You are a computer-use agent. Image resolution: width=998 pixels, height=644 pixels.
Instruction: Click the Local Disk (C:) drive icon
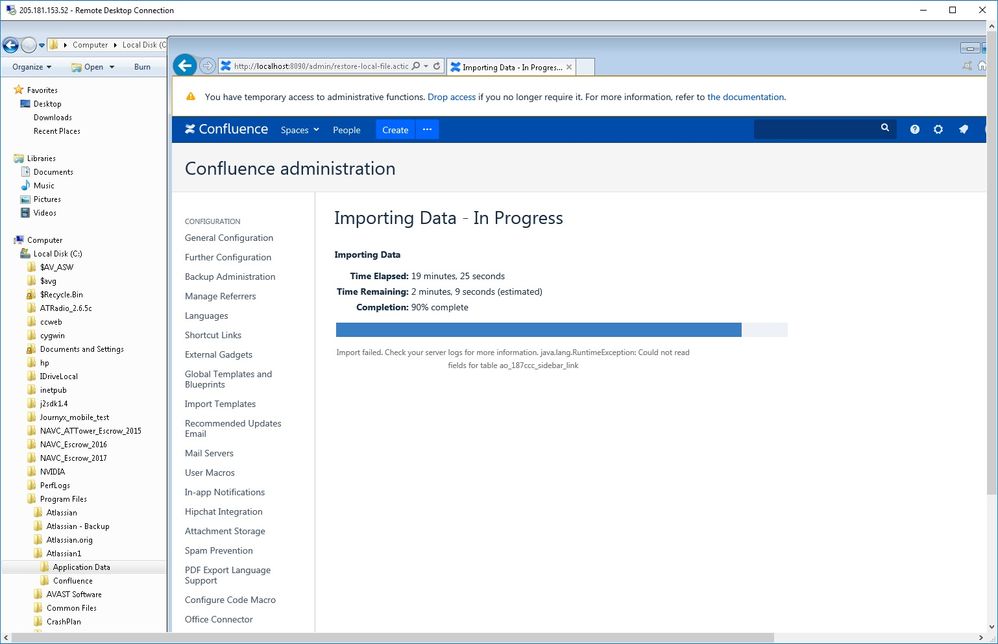tap(25, 253)
